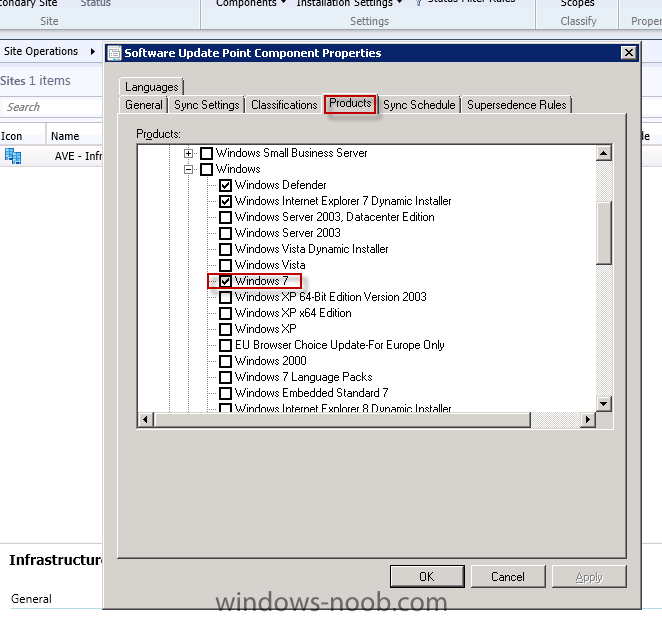The height and width of the screenshot is (617, 662).
Task: Open the Components dropdown in the ribbon
Action: coord(251,3)
